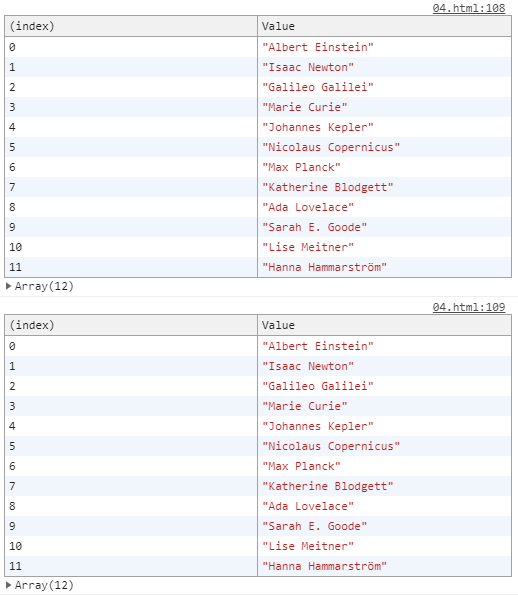Expand the first Array(12) disclosure triangle
The height and width of the screenshot is (595, 518).
(8, 286)
